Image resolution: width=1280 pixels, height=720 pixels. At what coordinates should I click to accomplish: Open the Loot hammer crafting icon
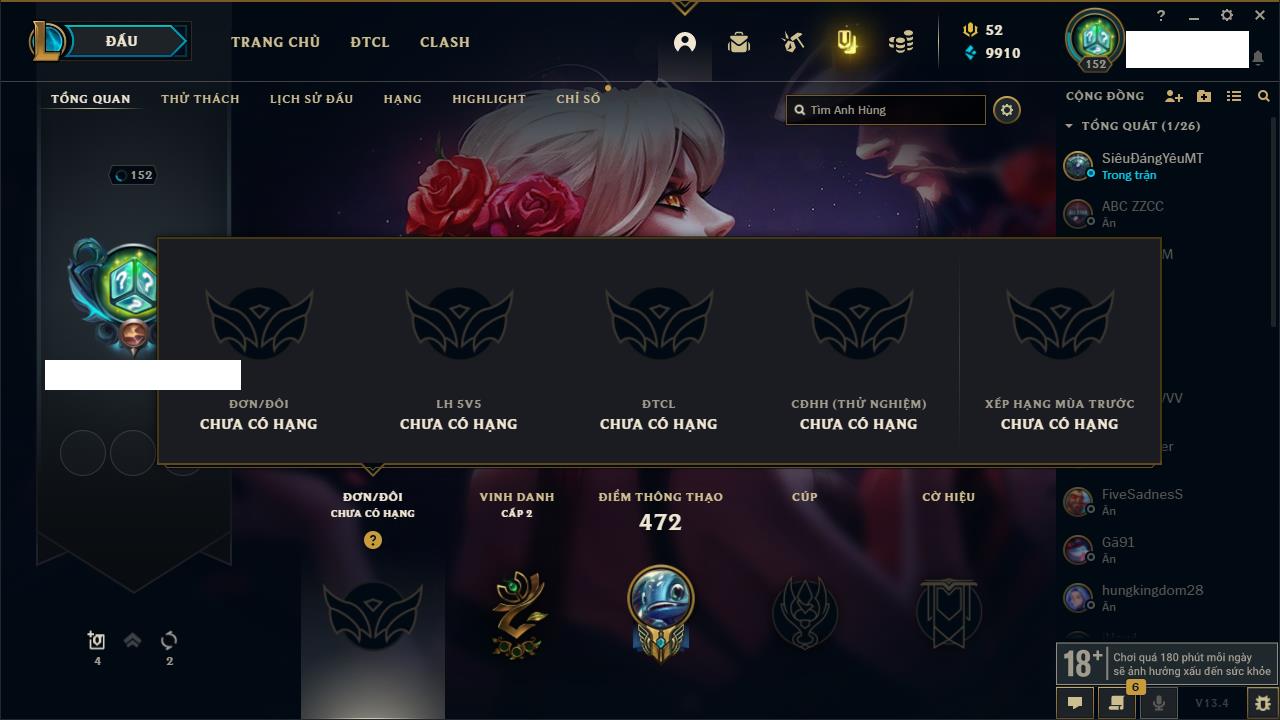pyautogui.click(x=793, y=42)
